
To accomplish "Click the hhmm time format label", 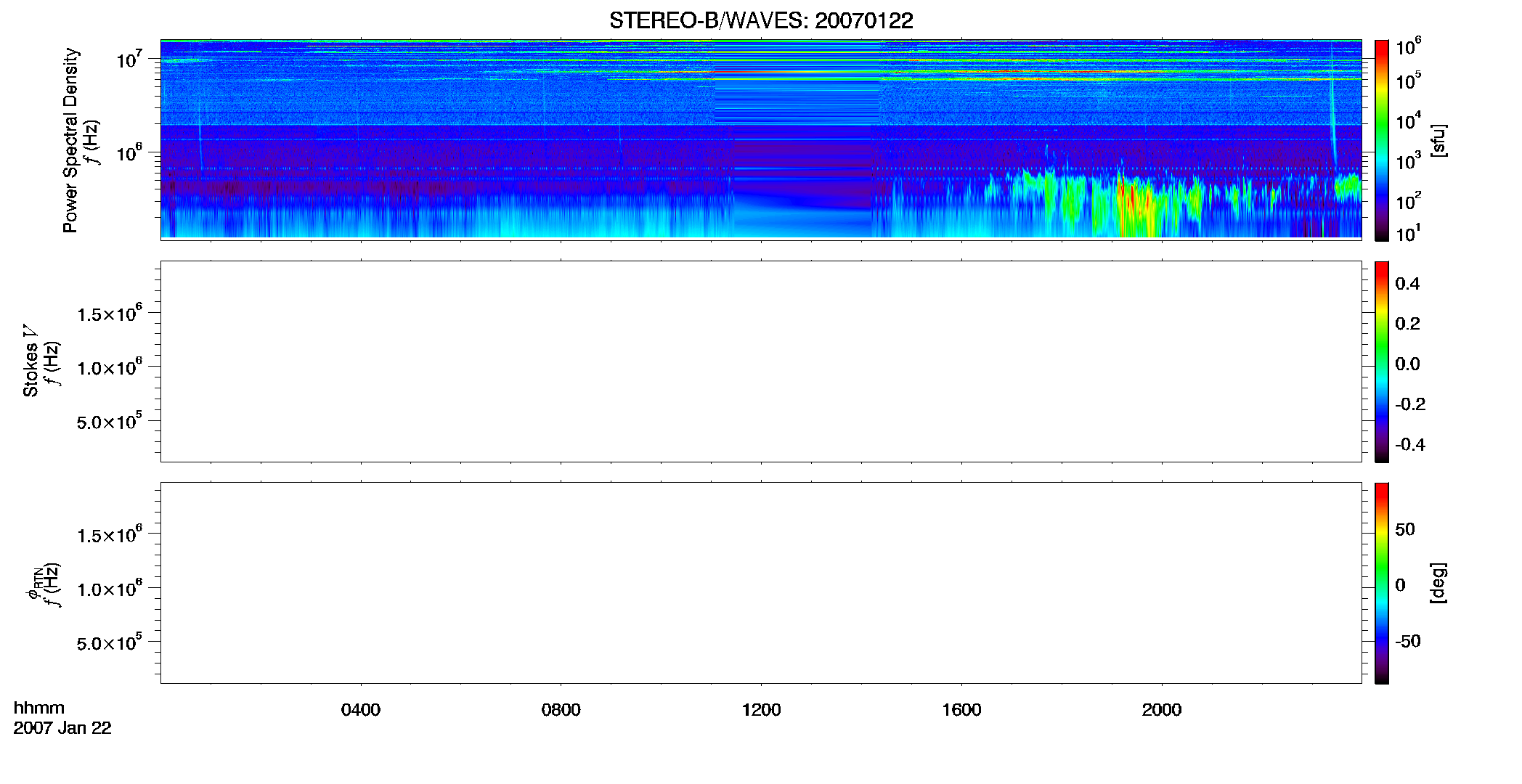I will (x=39, y=708).
